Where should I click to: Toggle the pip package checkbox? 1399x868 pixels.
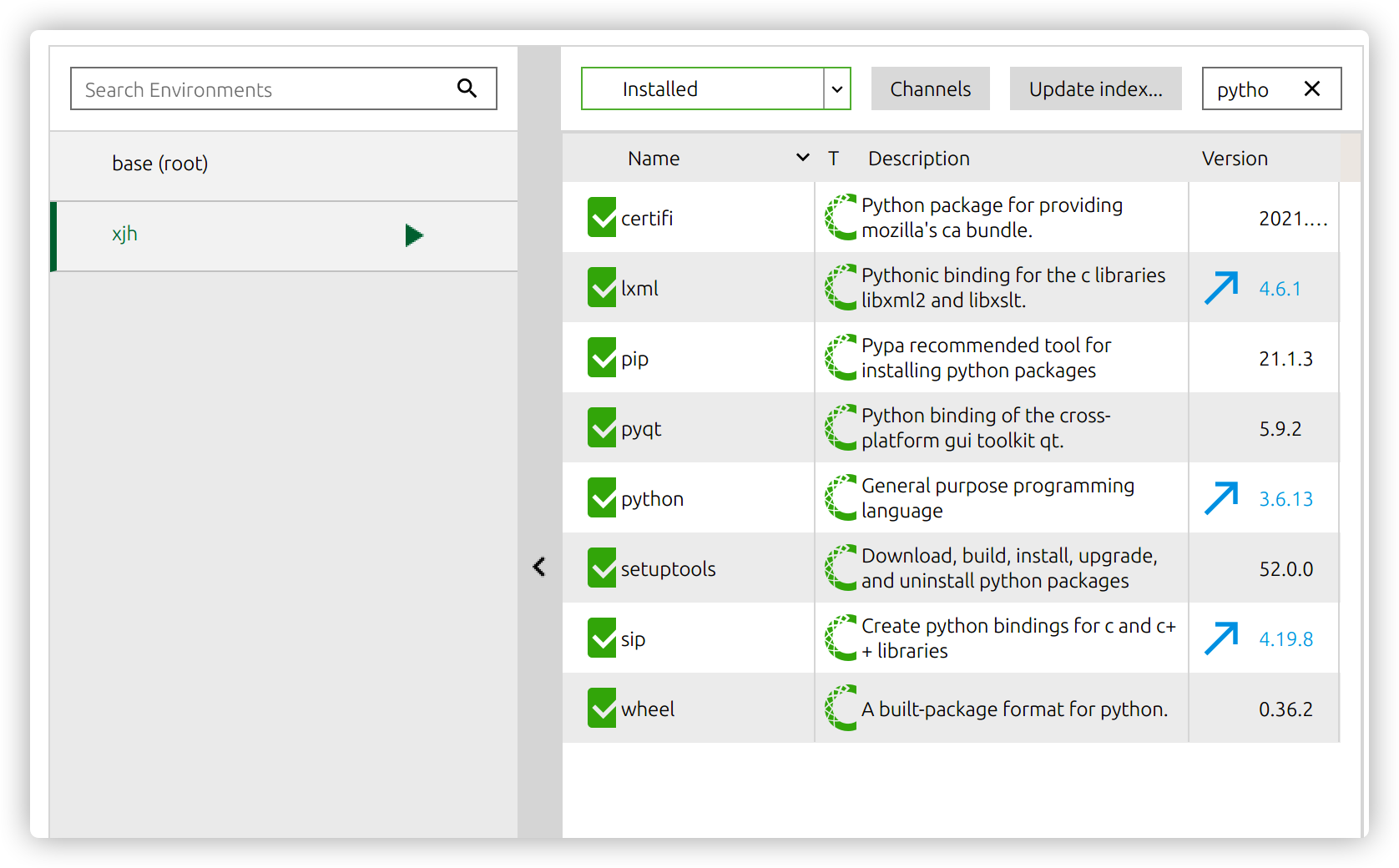coord(602,357)
